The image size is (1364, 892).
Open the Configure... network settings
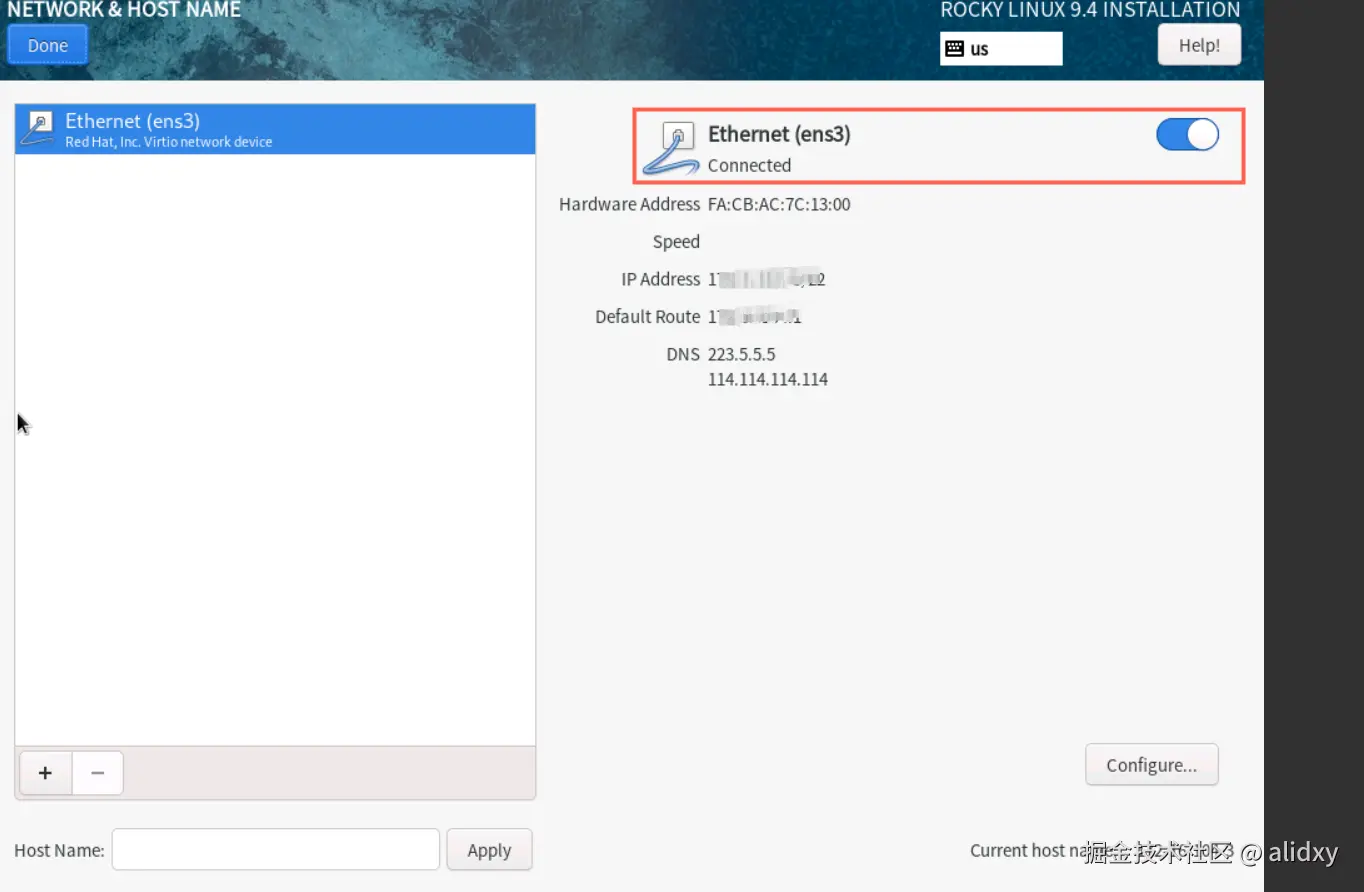(x=1151, y=765)
